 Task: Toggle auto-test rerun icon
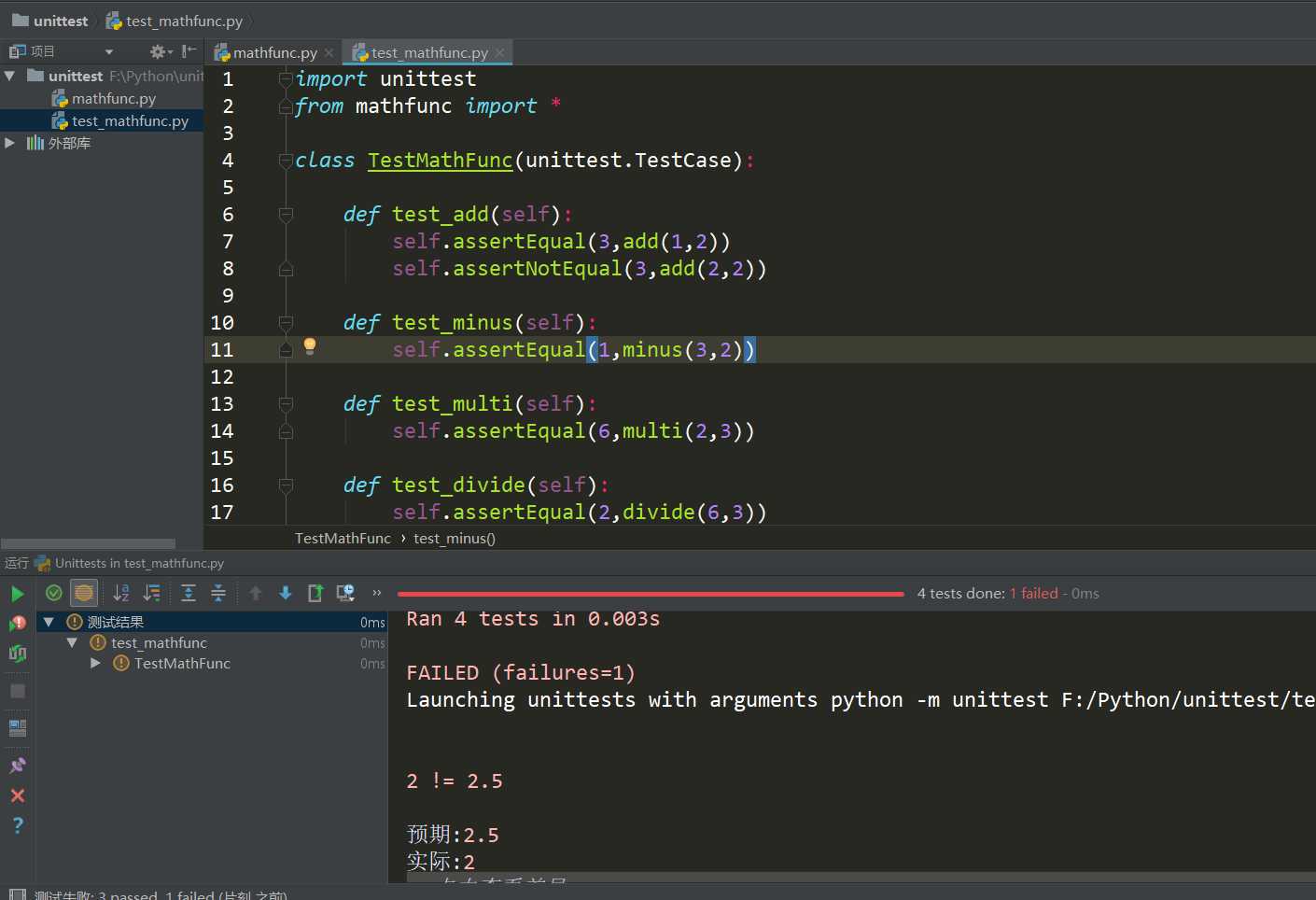point(17,654)
